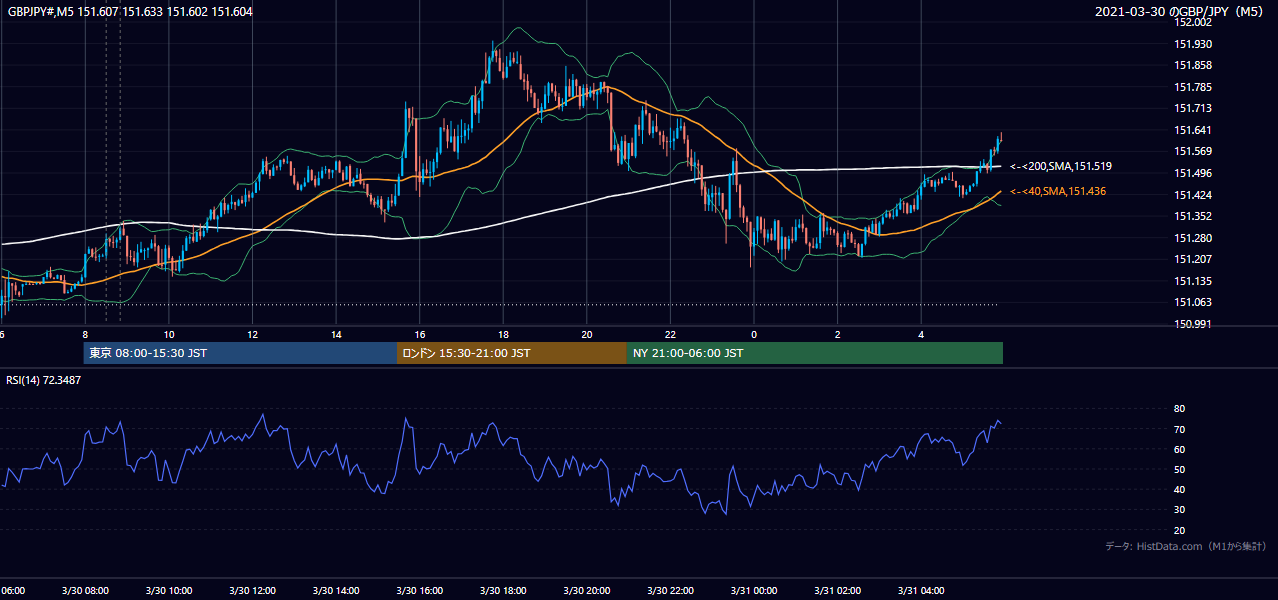The width and height of the screenshot is (1278, 600).
Task: Click price axis value 151.352
Action: pos(1192,216)
